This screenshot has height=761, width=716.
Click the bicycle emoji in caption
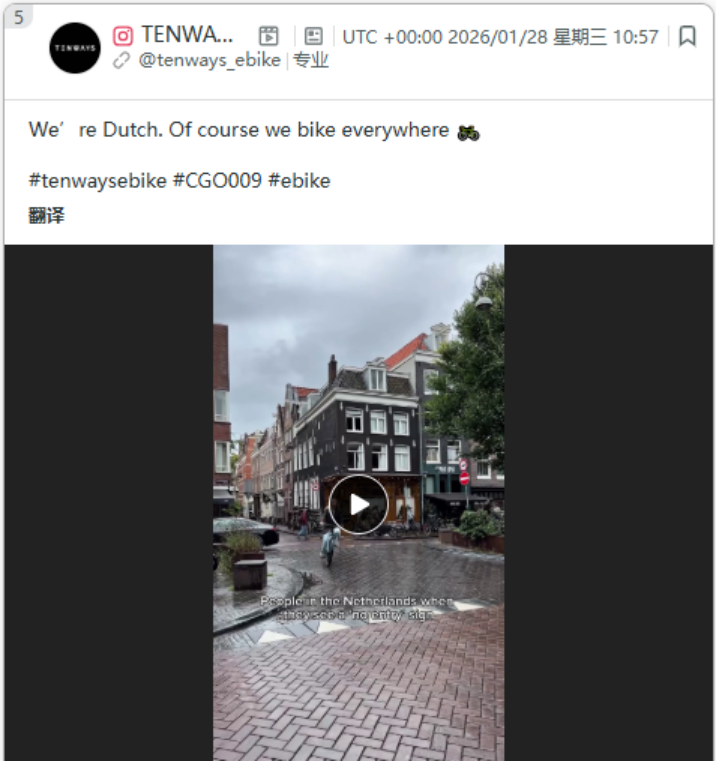coord(468,132)
